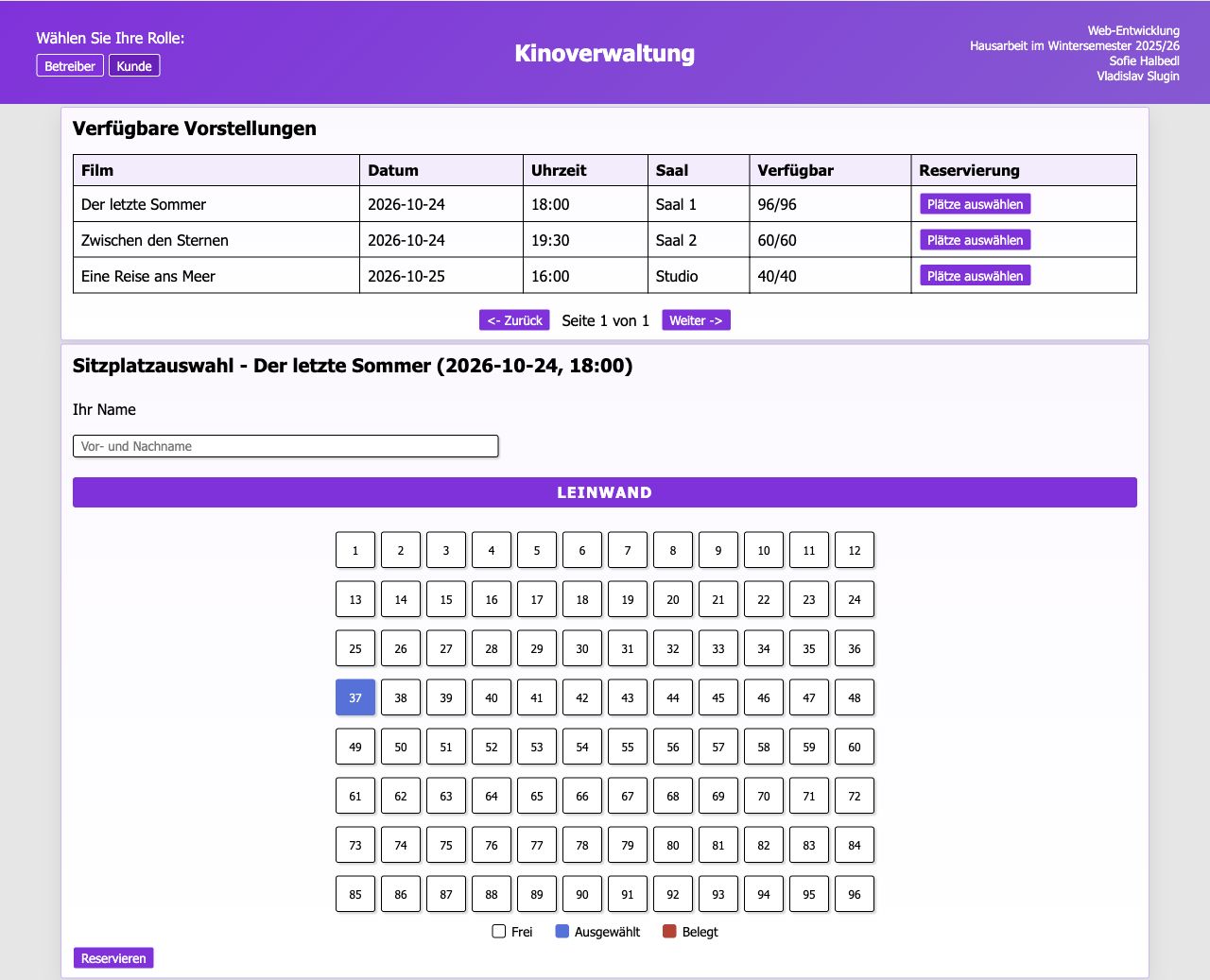Deselect the highlighted seat 37

[x=355, y=697]
